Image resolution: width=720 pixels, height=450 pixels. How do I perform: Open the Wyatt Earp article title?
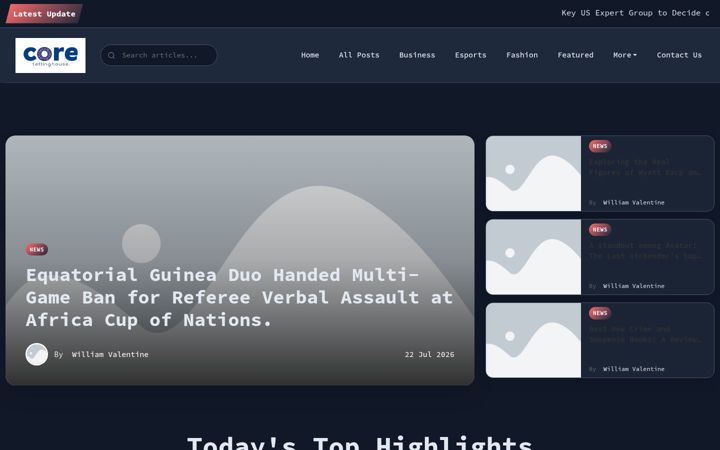pos(646,168)
